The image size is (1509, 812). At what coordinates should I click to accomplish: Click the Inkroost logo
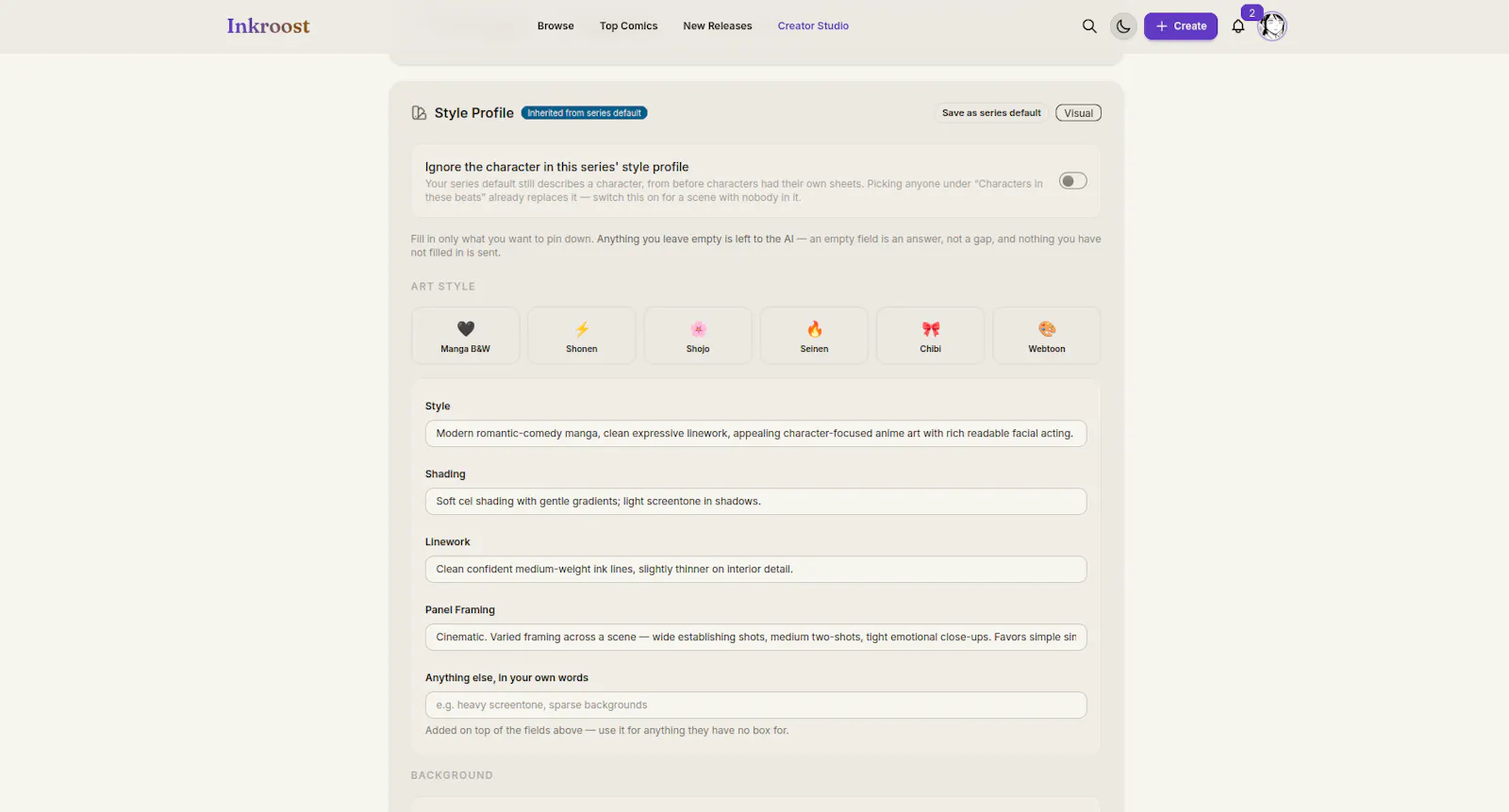pos(268,26)
